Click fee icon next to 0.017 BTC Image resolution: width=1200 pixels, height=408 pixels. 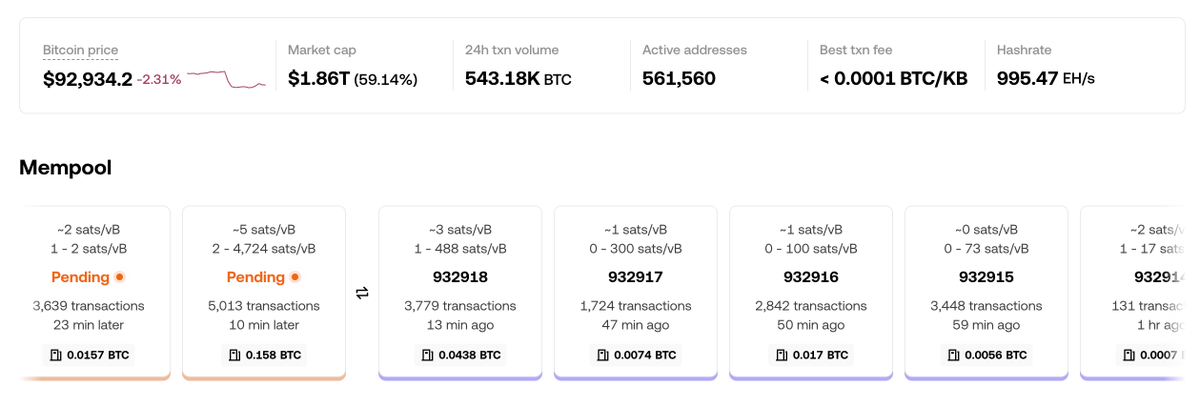(x=782, y=355)
